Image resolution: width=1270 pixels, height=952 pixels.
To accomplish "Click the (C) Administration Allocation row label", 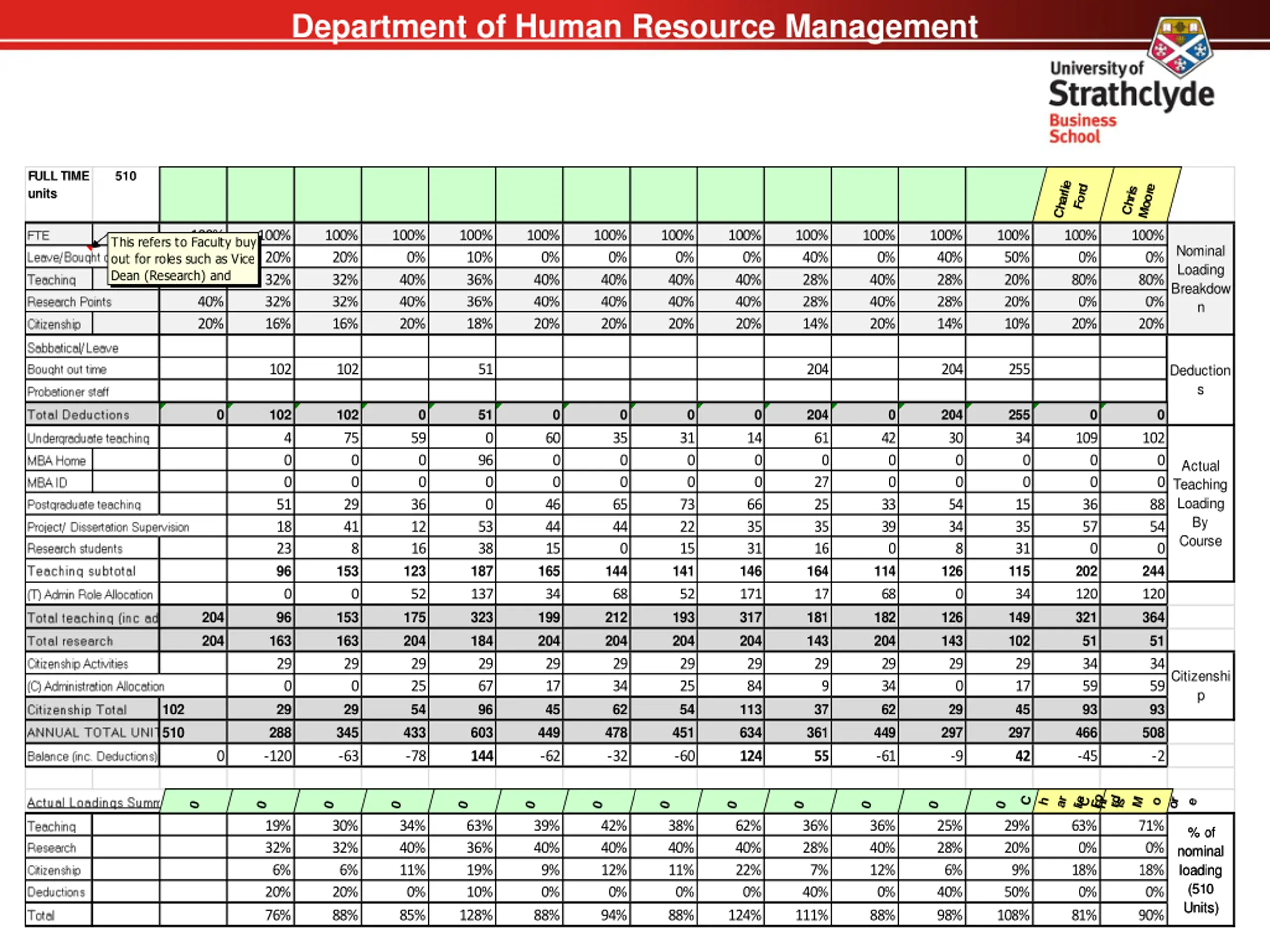I will (x=96, y=686).
